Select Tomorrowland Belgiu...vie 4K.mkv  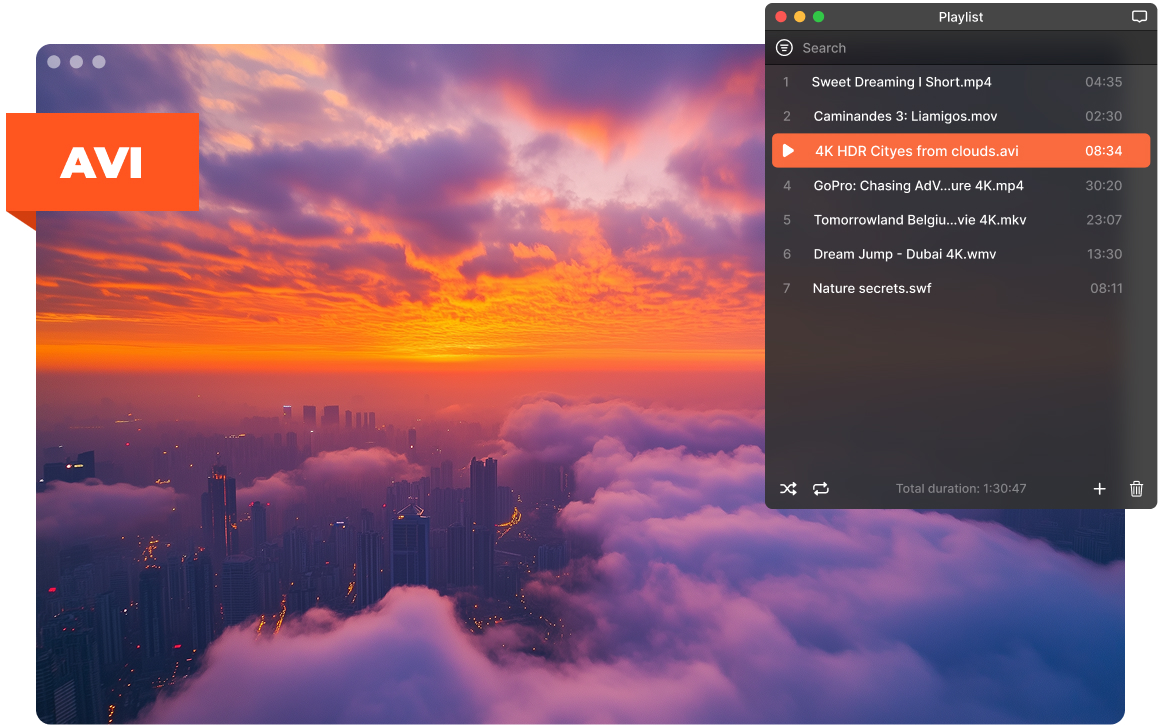pos(961,220)
